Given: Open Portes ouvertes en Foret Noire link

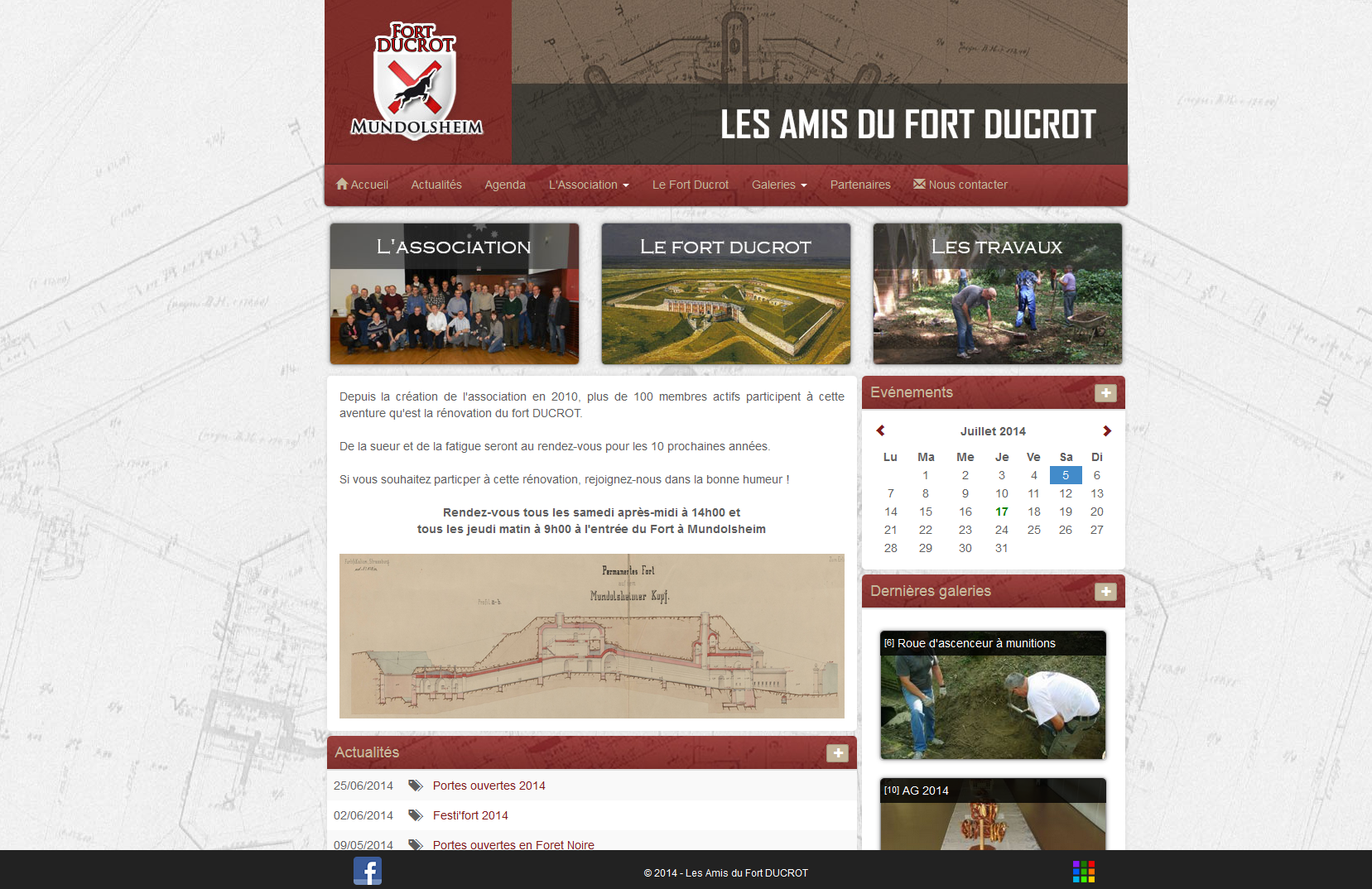Looking at the screenshot, I should pyautogui.click(x=513, y=844).
